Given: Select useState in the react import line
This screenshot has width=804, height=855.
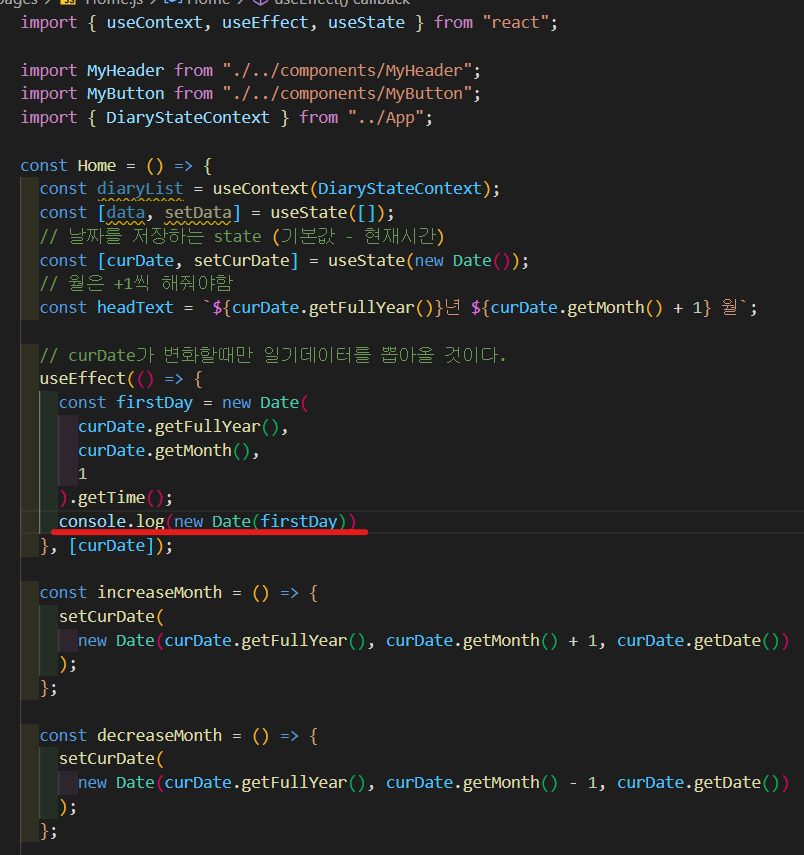Looking at the screenshot, I should point(366,23).
